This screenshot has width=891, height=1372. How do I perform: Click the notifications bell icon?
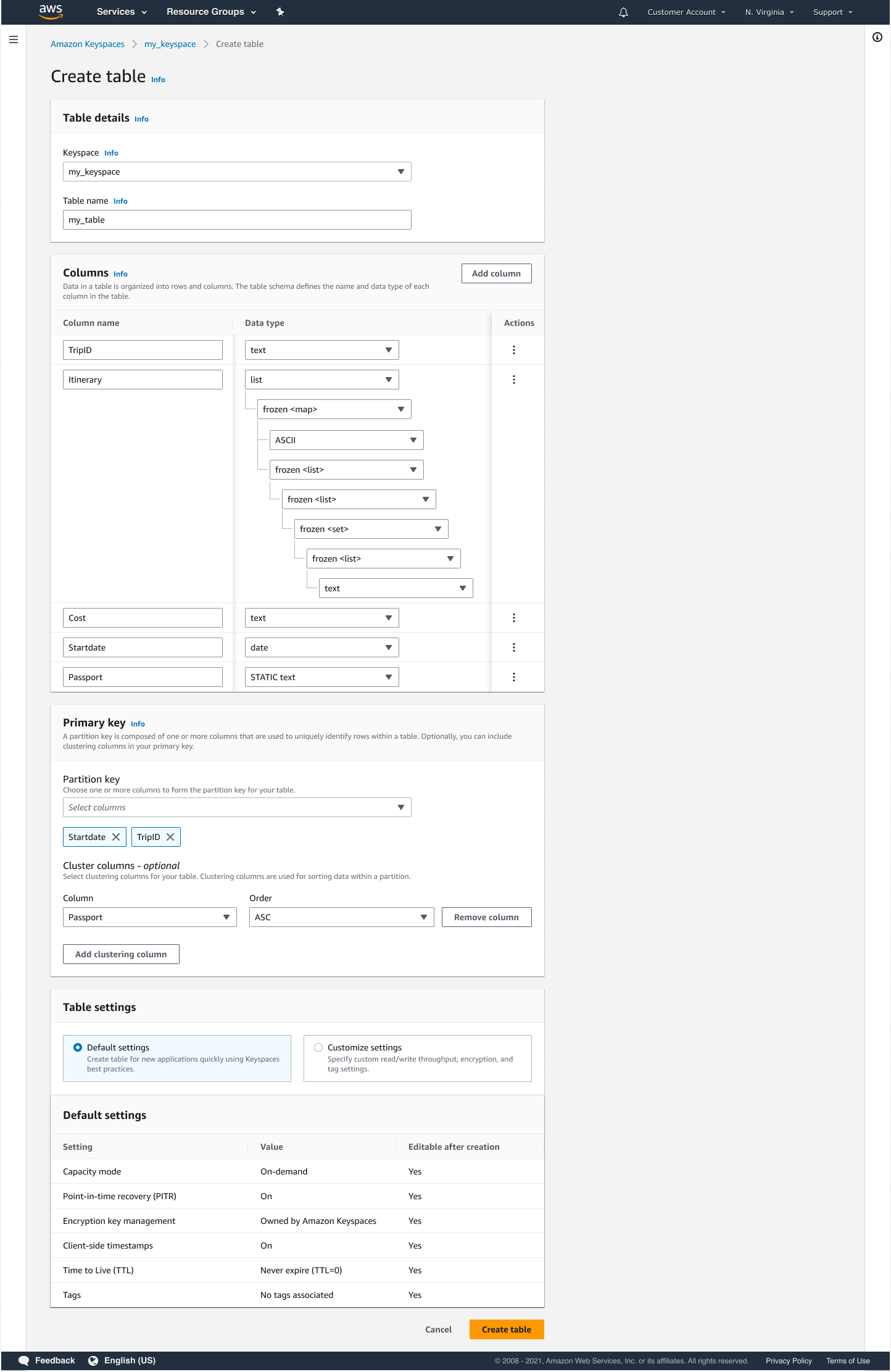click(623, 12)
